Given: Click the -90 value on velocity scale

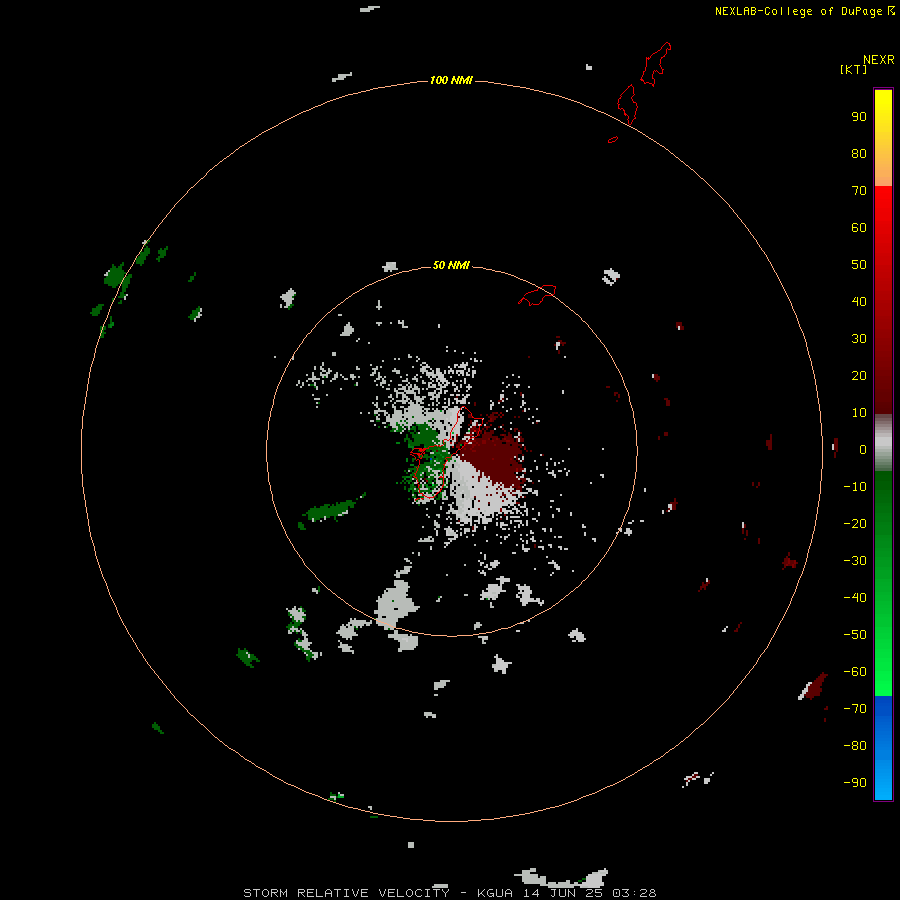Looking at the screenshot, I should click(x=855, y=782).
